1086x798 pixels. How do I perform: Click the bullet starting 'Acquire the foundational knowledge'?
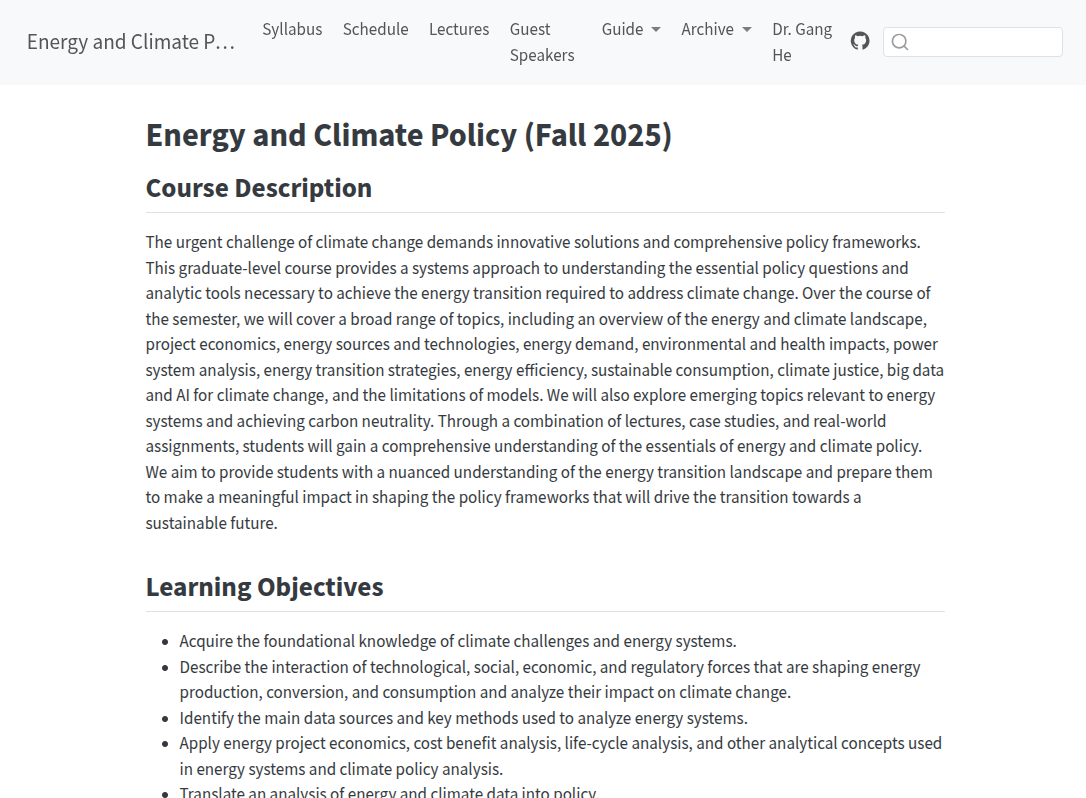[x=458, y=642]
